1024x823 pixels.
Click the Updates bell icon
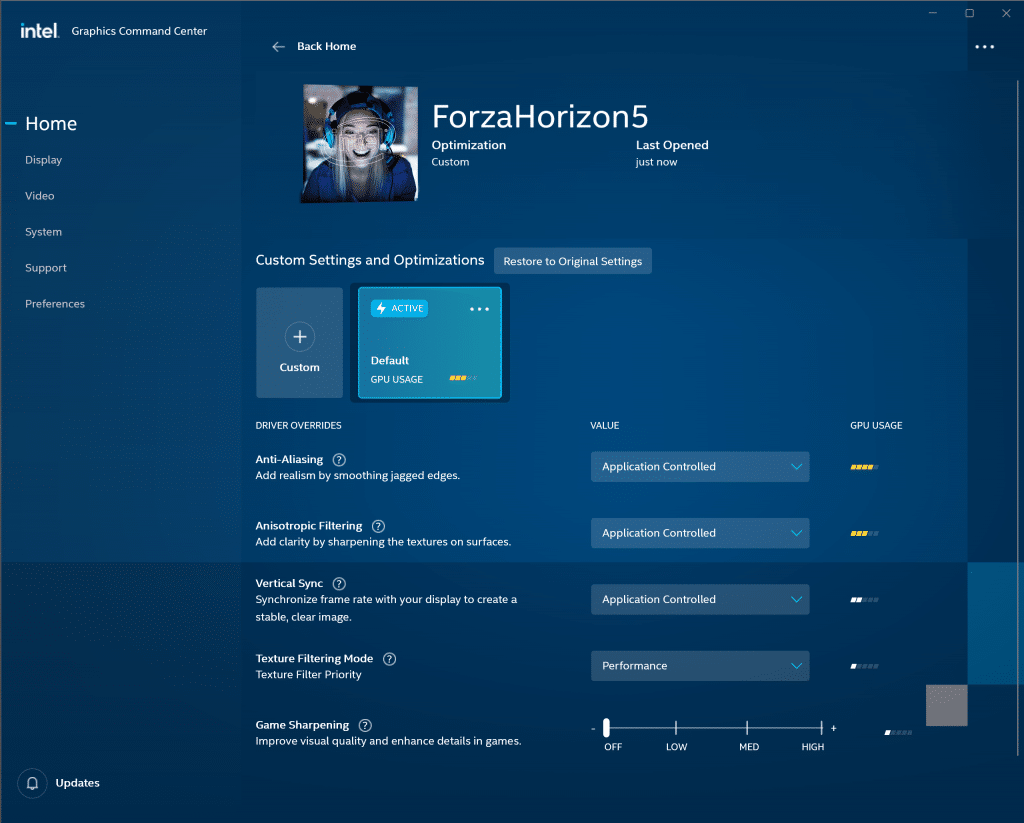tap(32, 783)
